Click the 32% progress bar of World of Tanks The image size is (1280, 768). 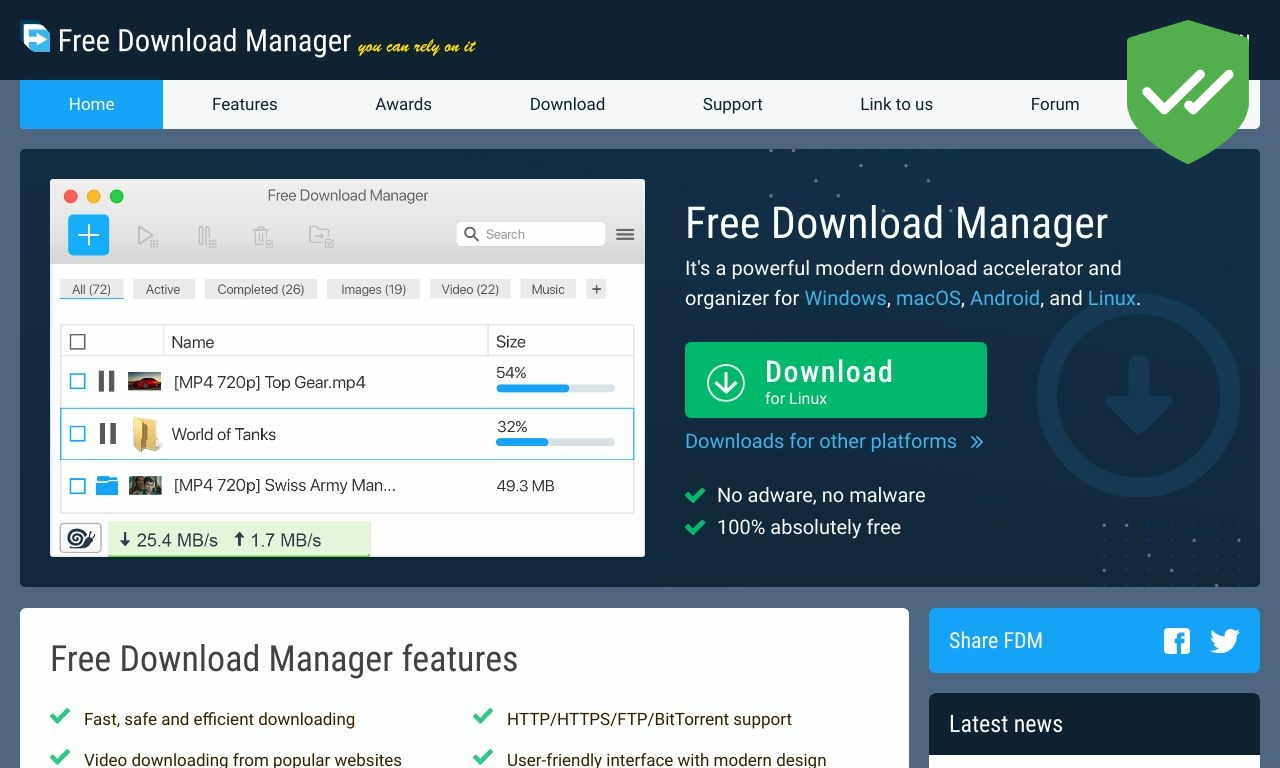pos(555,441)
